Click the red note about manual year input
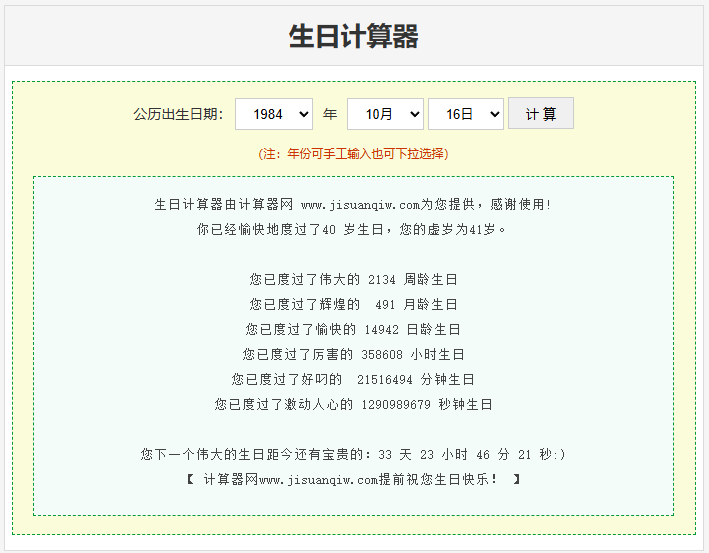 (353, 154)
